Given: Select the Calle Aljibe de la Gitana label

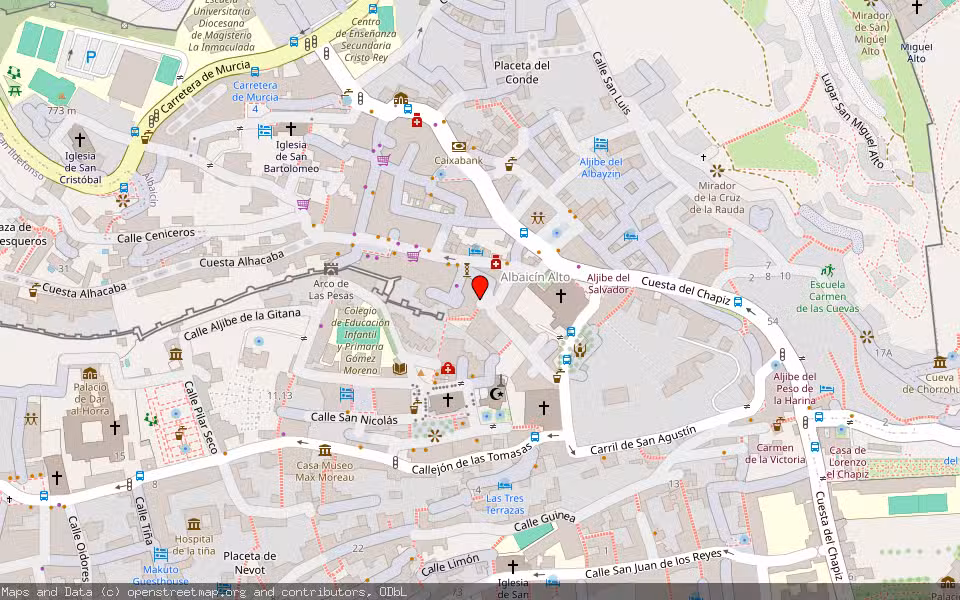Looking at the screenshot, I should (x=242, y=324).
